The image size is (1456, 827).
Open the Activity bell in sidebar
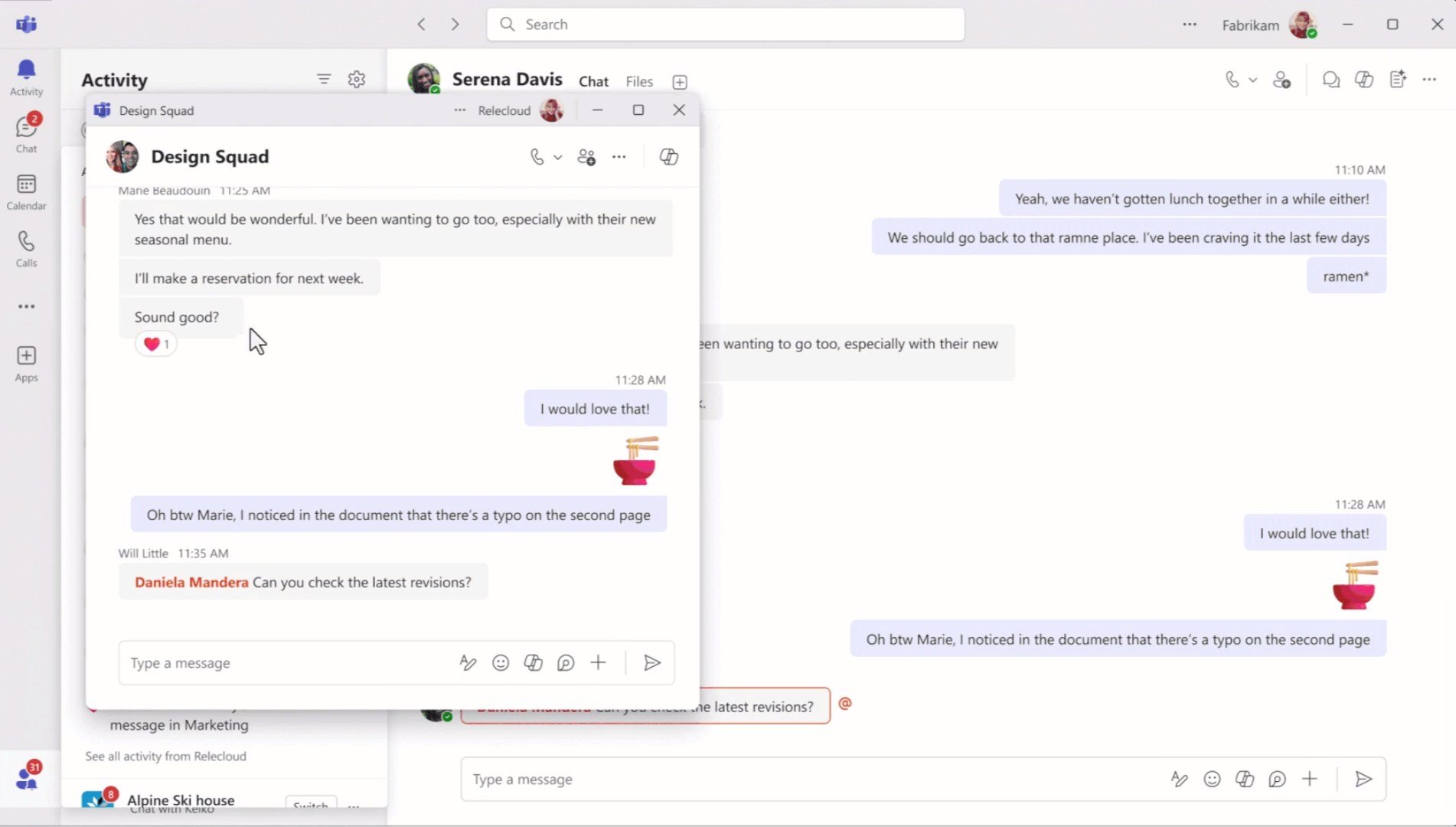tap(26, 77)
